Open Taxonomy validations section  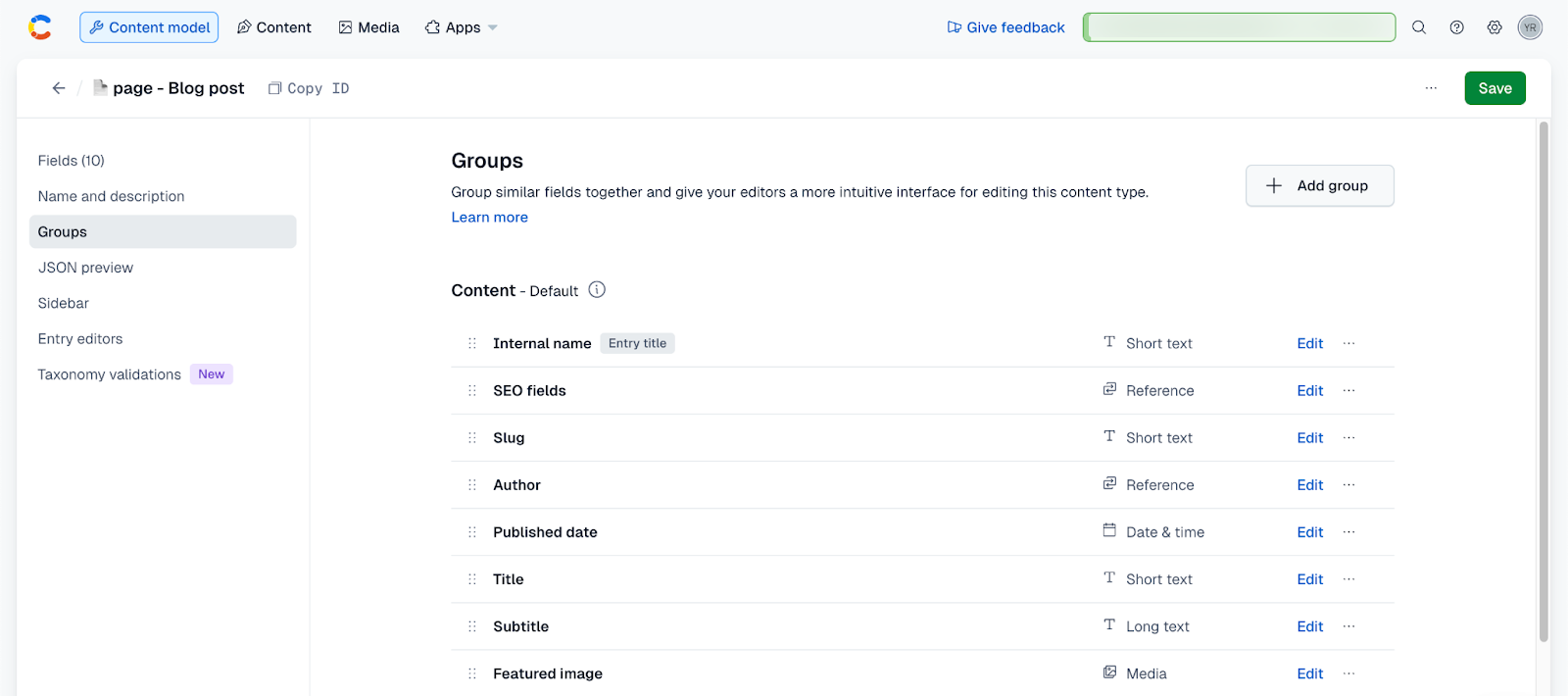point(110,374)
